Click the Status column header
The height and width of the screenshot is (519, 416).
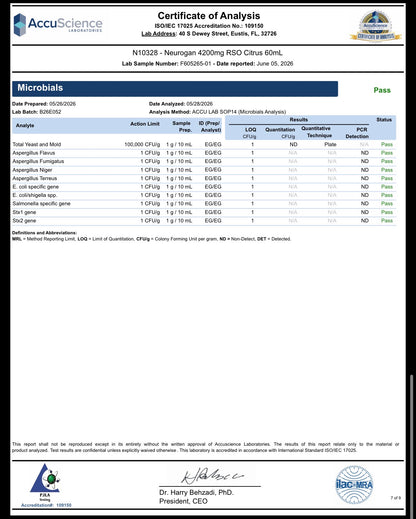pos(384,119)
